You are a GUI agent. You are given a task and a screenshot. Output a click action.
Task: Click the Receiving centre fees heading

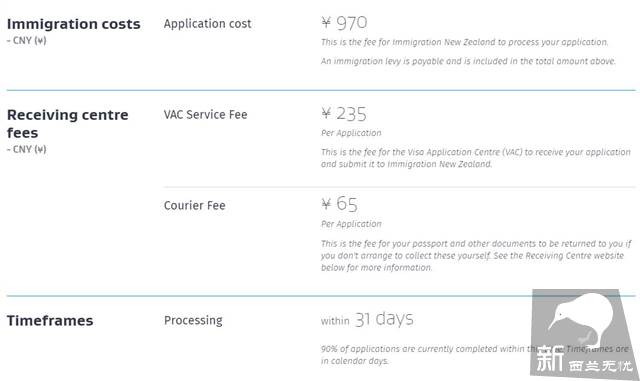click(x=68, y=124)
